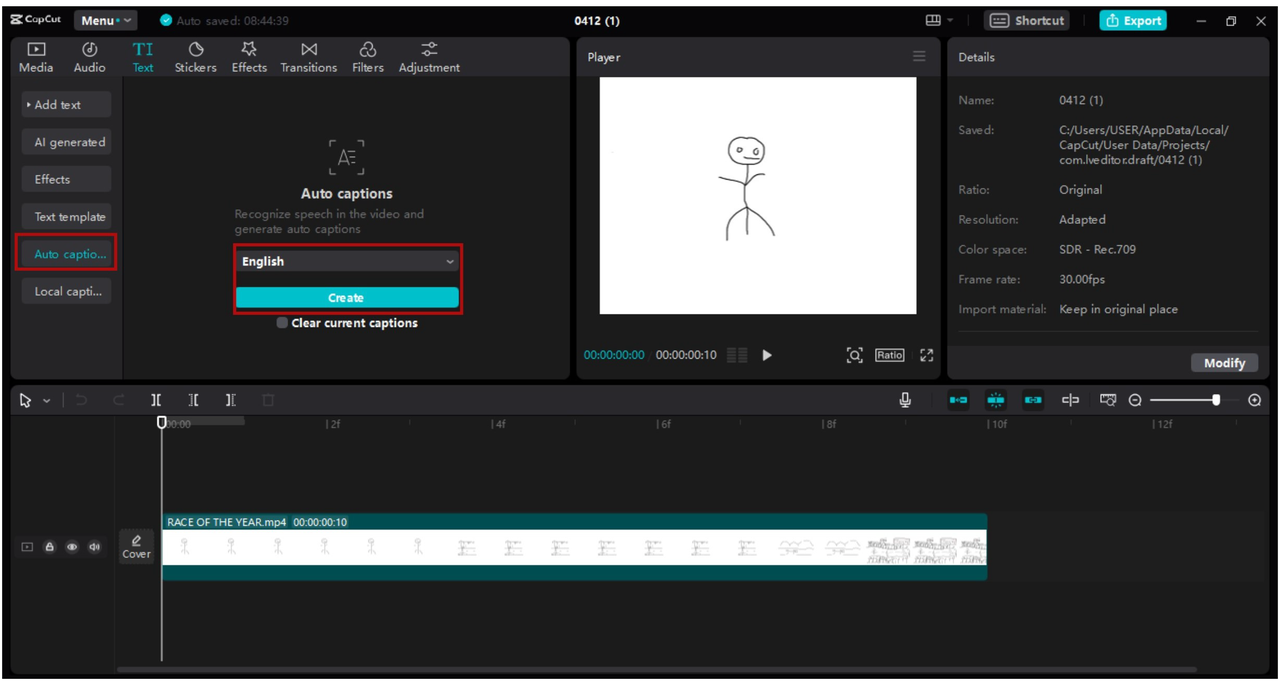The image size is (1280, 683).
Task: Export the project
Action: [1133, 20]
